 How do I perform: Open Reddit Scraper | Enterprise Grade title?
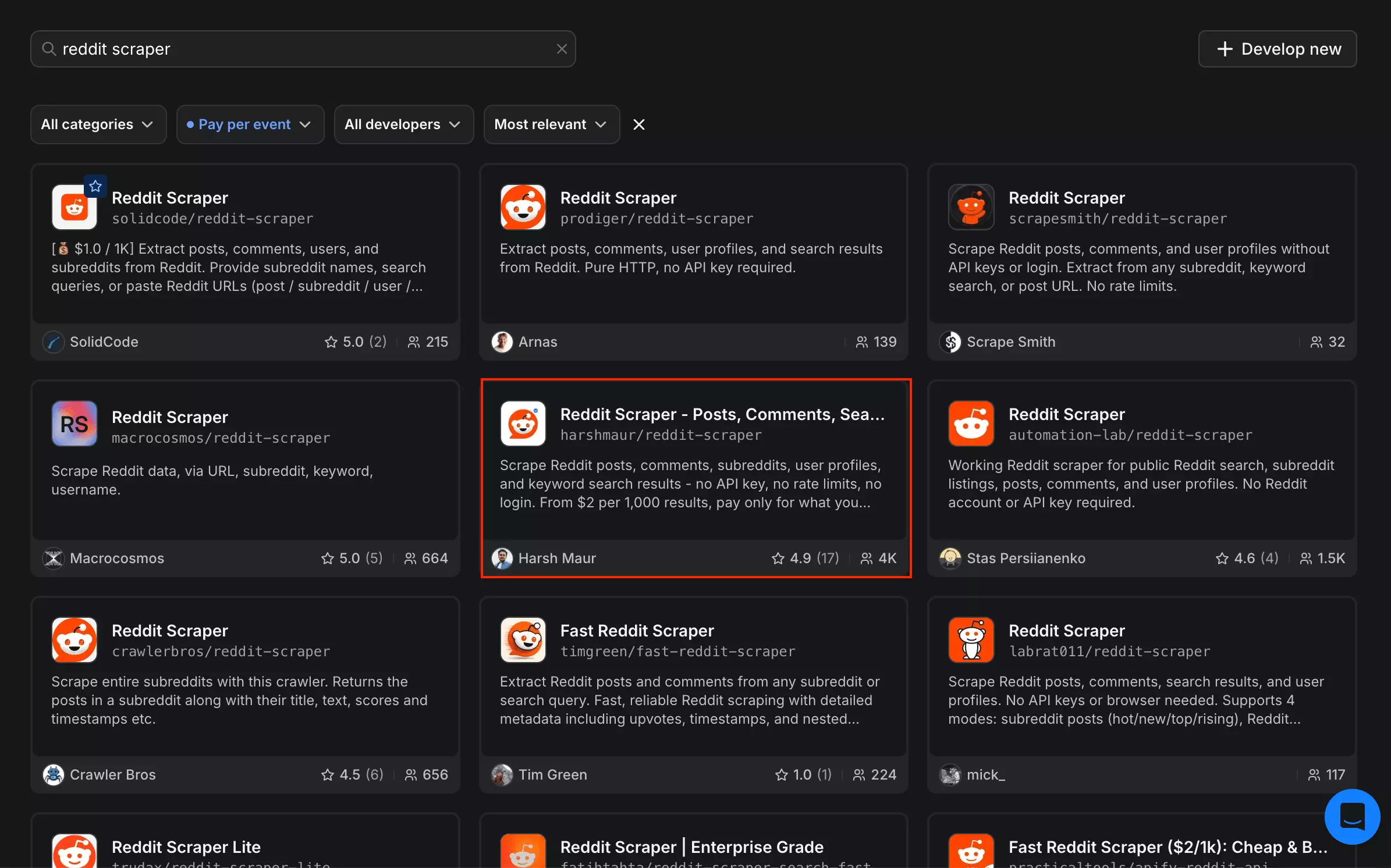coord(691,847)
